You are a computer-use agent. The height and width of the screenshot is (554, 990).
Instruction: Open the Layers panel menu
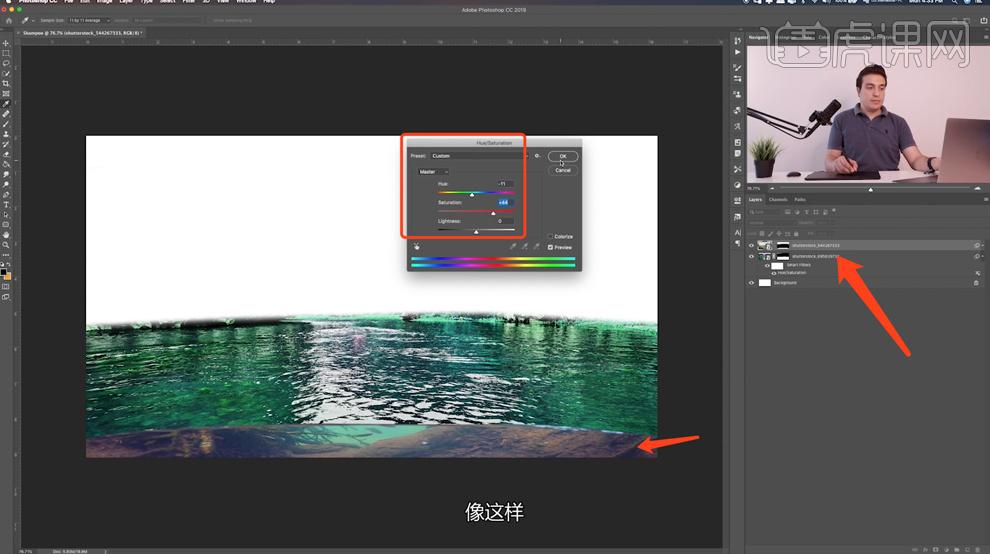[986, 200]
